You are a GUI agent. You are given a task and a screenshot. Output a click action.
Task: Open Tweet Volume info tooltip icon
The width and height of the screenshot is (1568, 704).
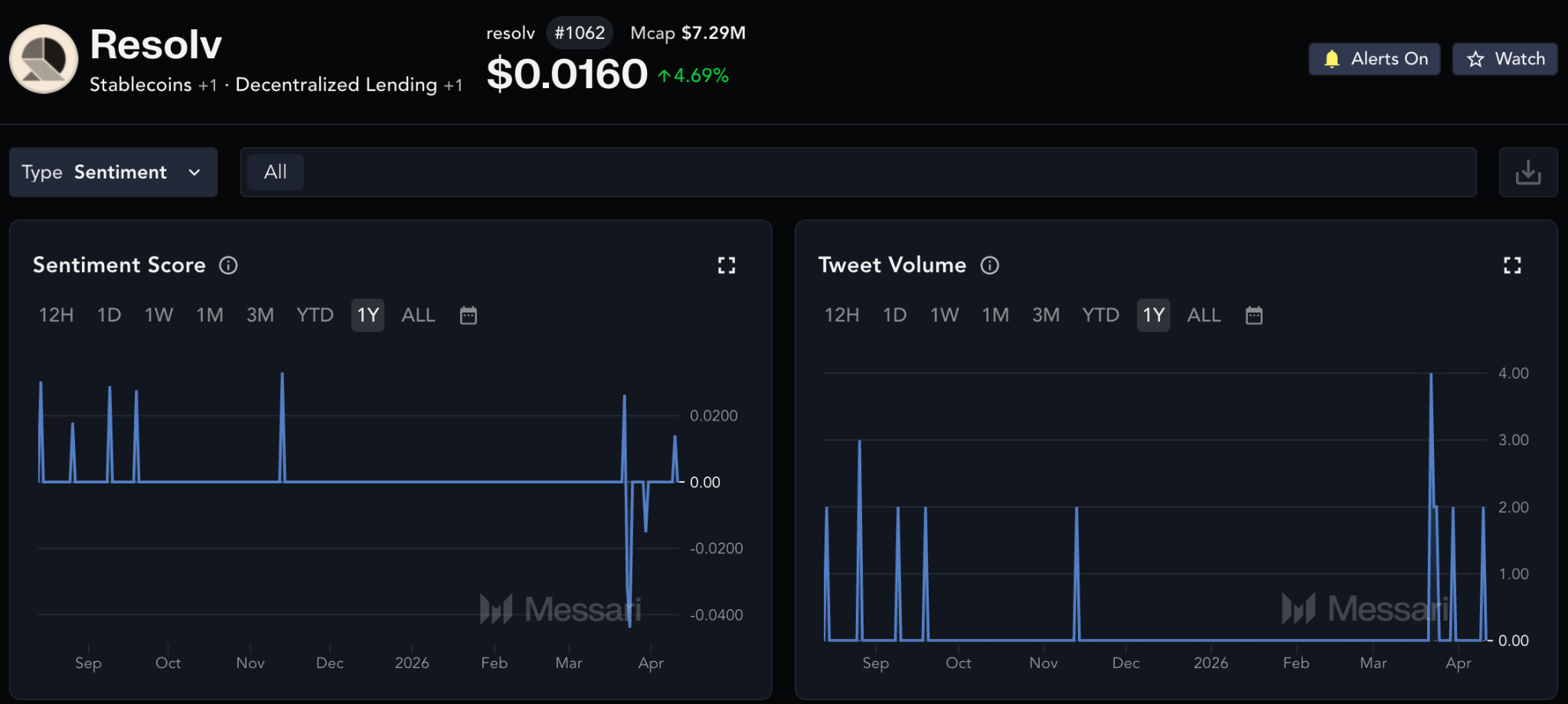pyautogui.click(x=990, y=265)
